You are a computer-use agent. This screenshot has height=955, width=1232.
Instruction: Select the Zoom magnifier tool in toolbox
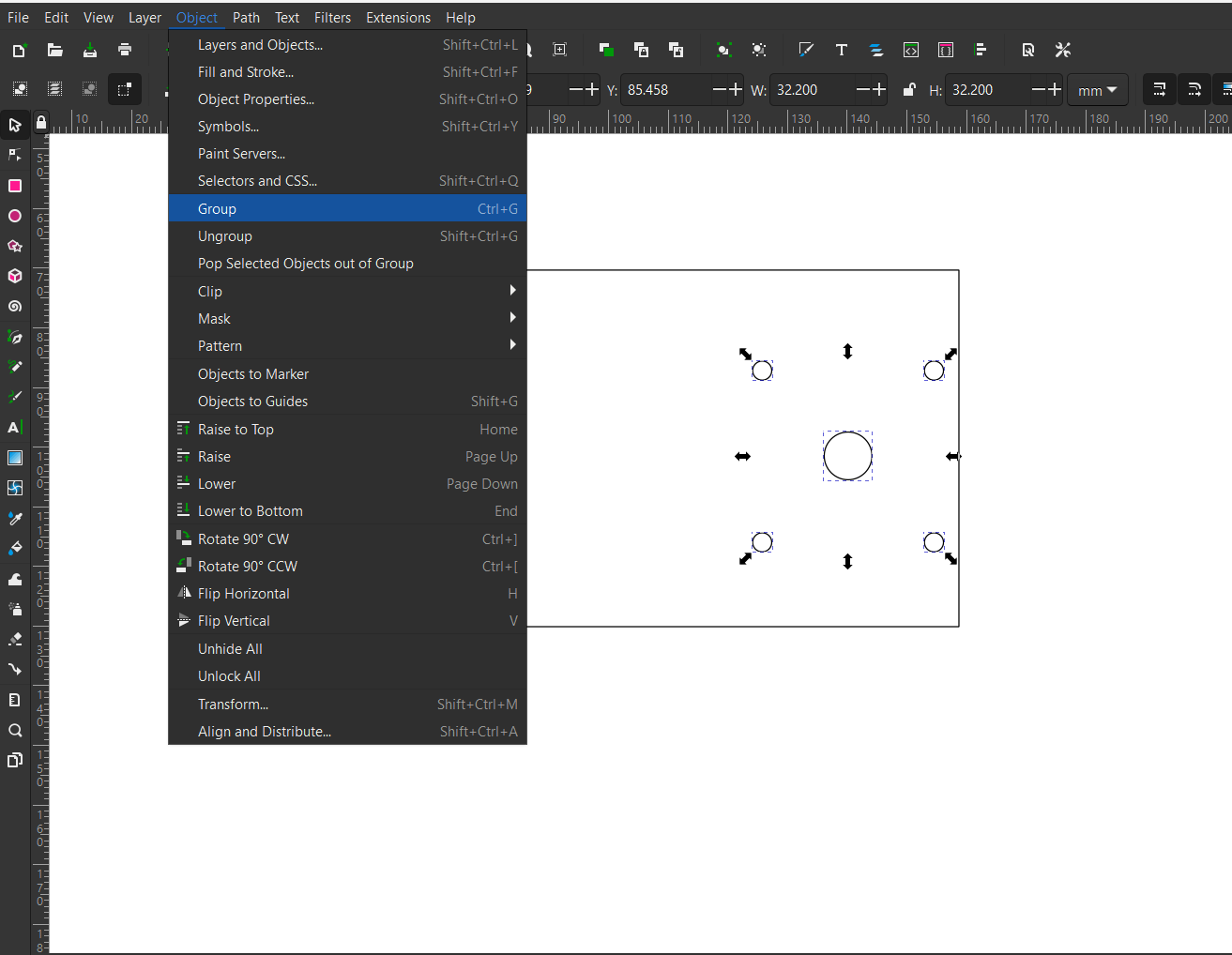click(15, 730)
